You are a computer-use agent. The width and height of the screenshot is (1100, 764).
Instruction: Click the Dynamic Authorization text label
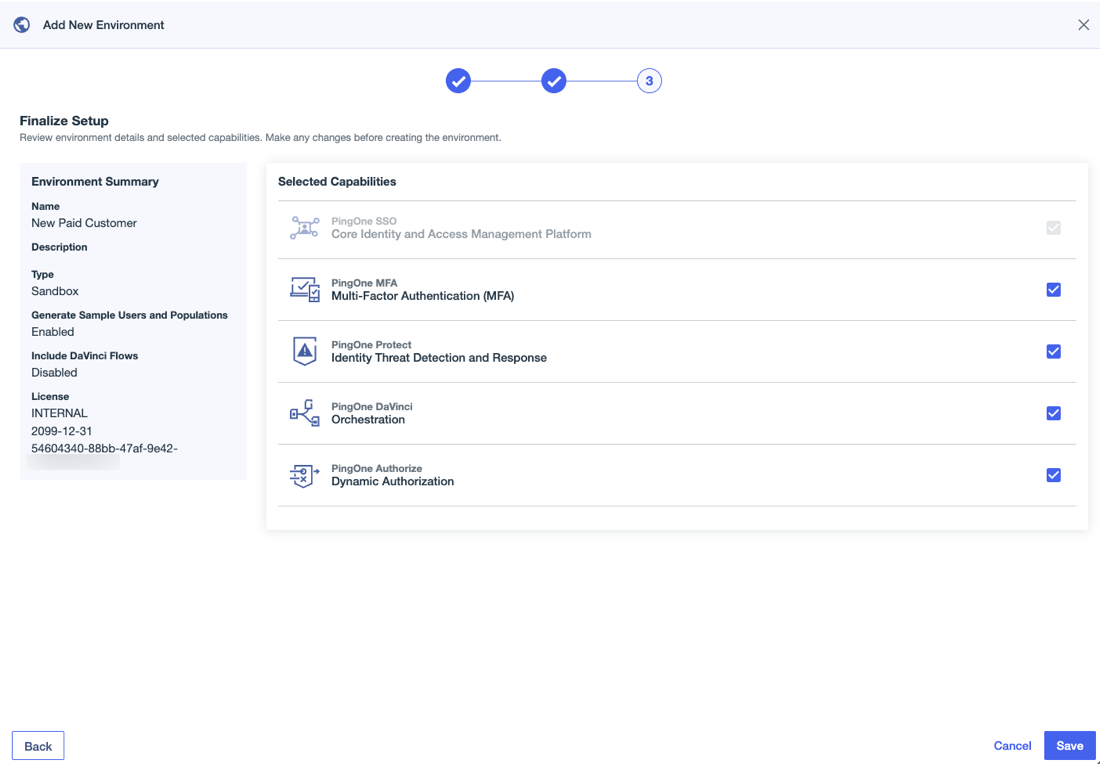click(x=392, y=481)
